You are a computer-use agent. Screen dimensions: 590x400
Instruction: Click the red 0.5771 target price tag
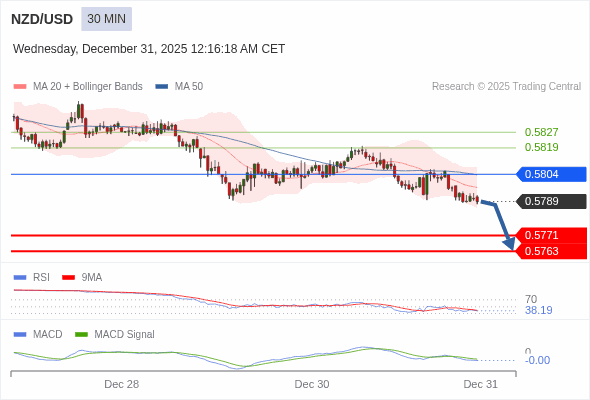click(551, 235)
